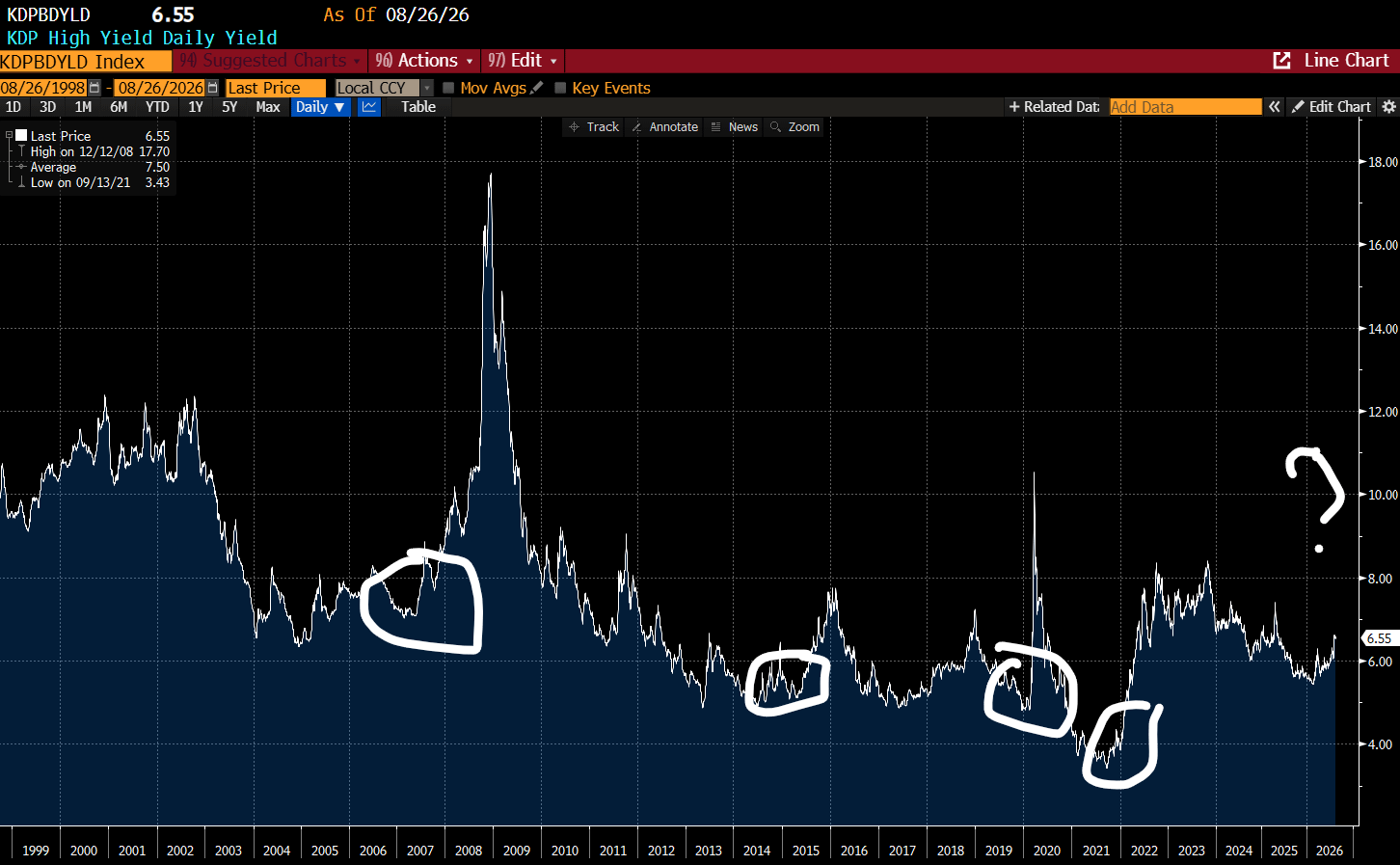This screenshot has height=865, width=1400.
Task: Click the Related Data button
Action: [x=1054, y=107]
